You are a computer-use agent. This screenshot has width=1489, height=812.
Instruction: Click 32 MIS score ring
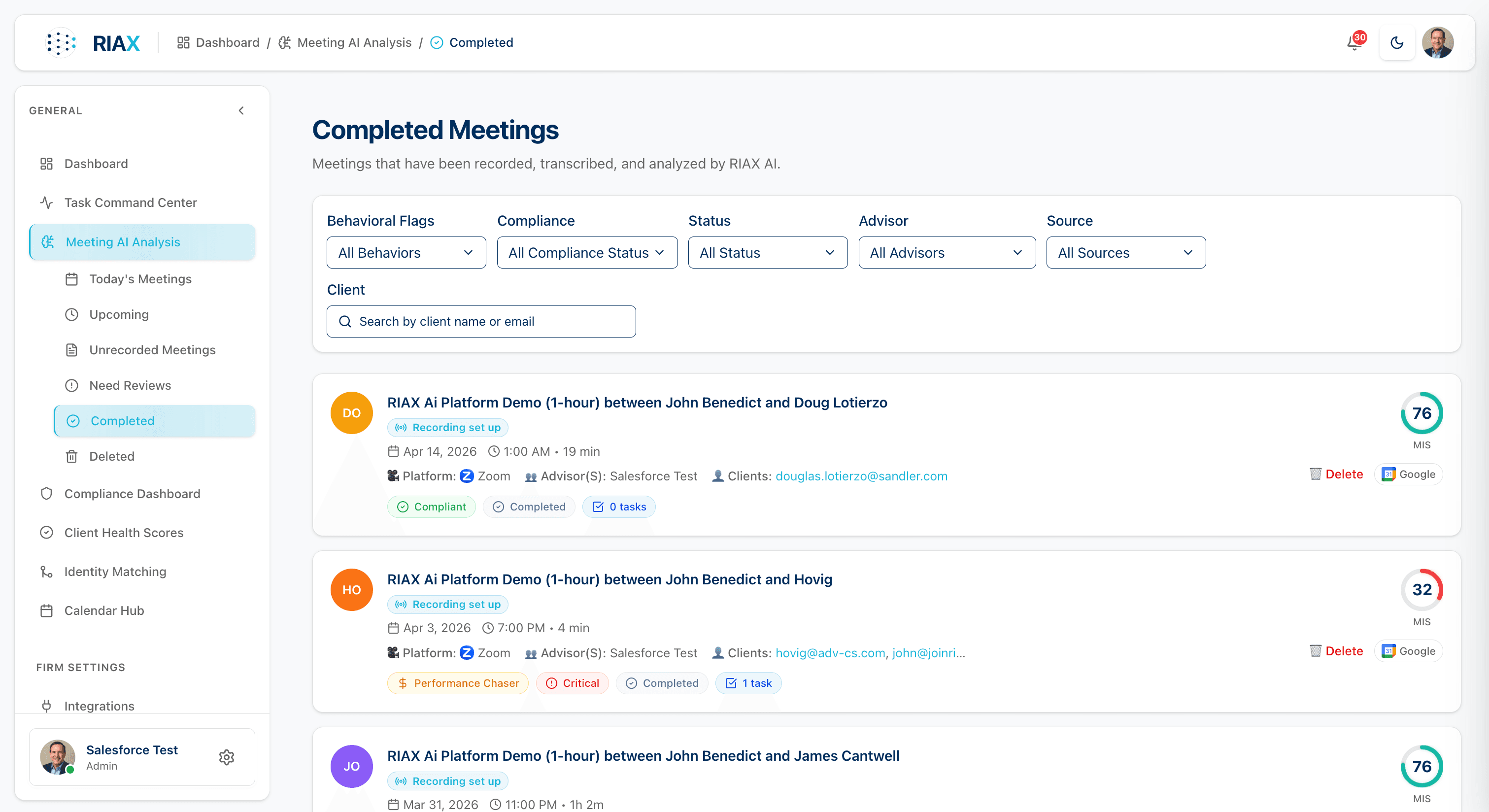(1422, 590)
